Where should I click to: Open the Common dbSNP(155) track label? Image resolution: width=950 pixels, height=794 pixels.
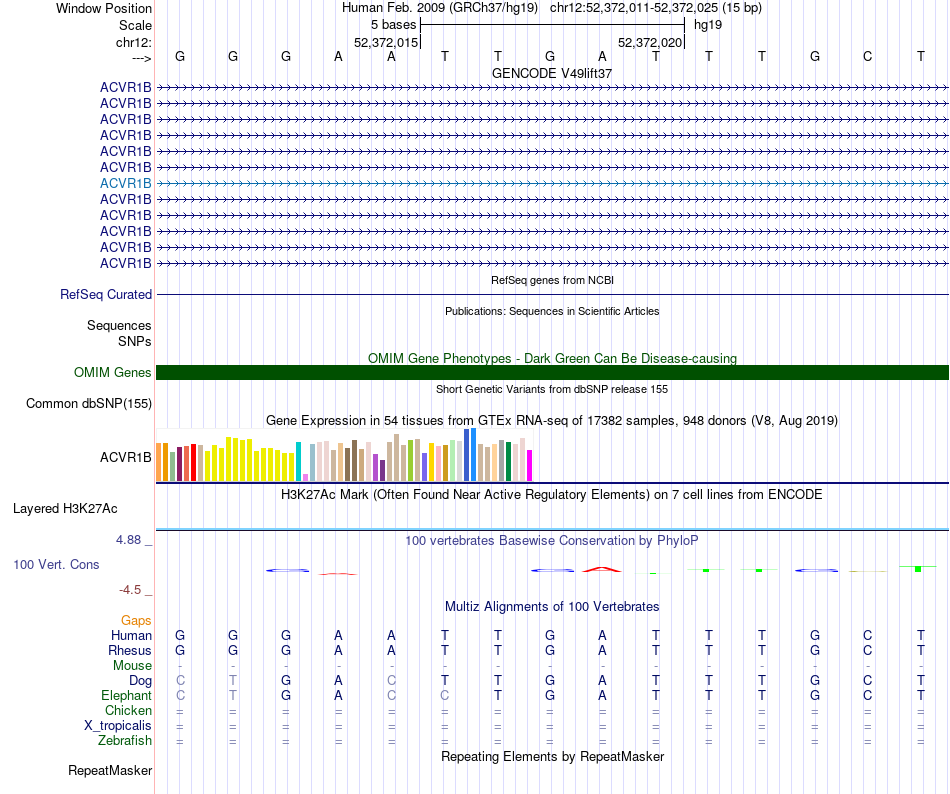click(89, 403)
